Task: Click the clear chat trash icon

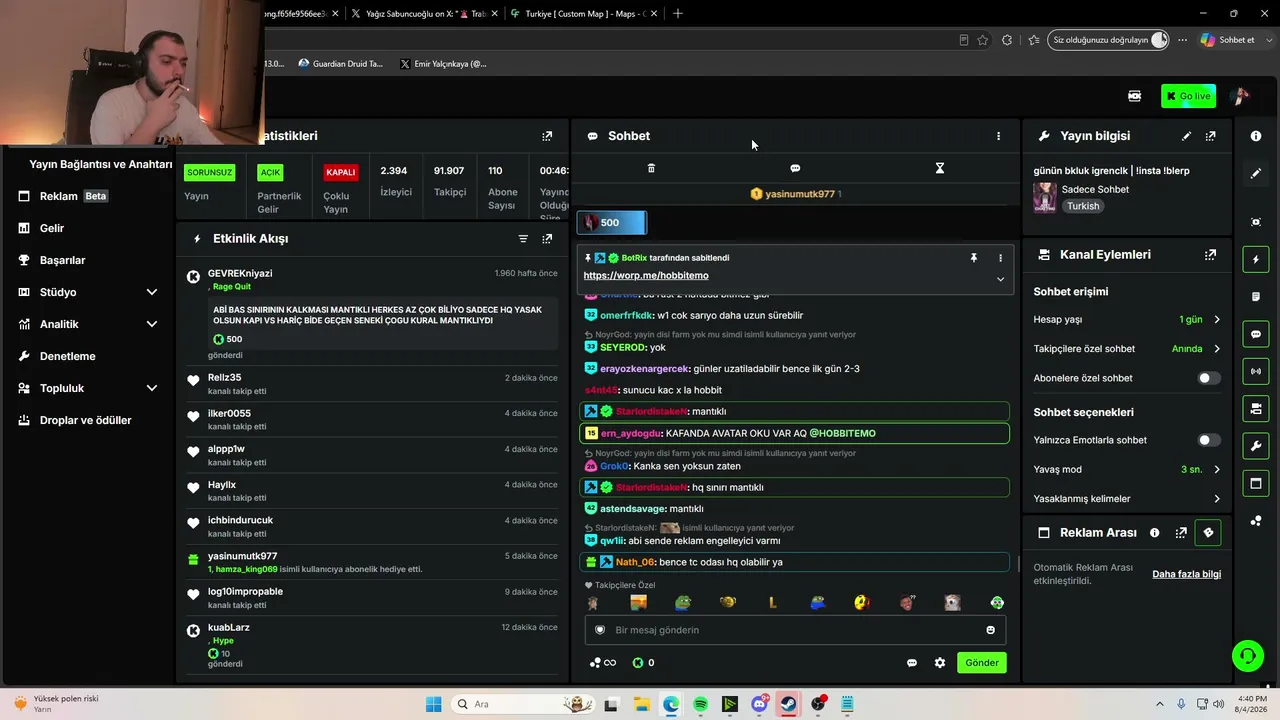Action: point(651,168)
